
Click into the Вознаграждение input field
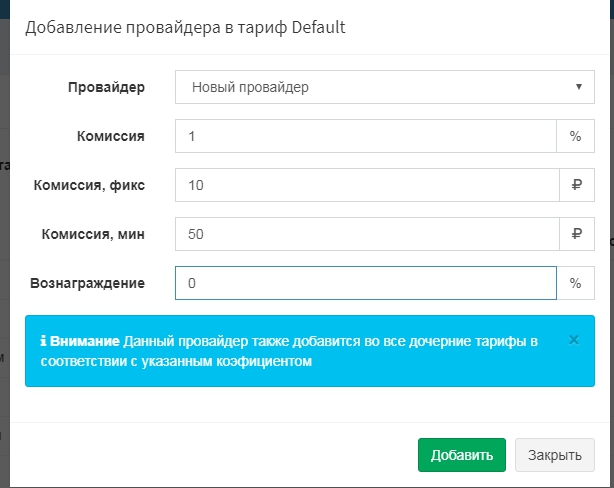[365, 283]
